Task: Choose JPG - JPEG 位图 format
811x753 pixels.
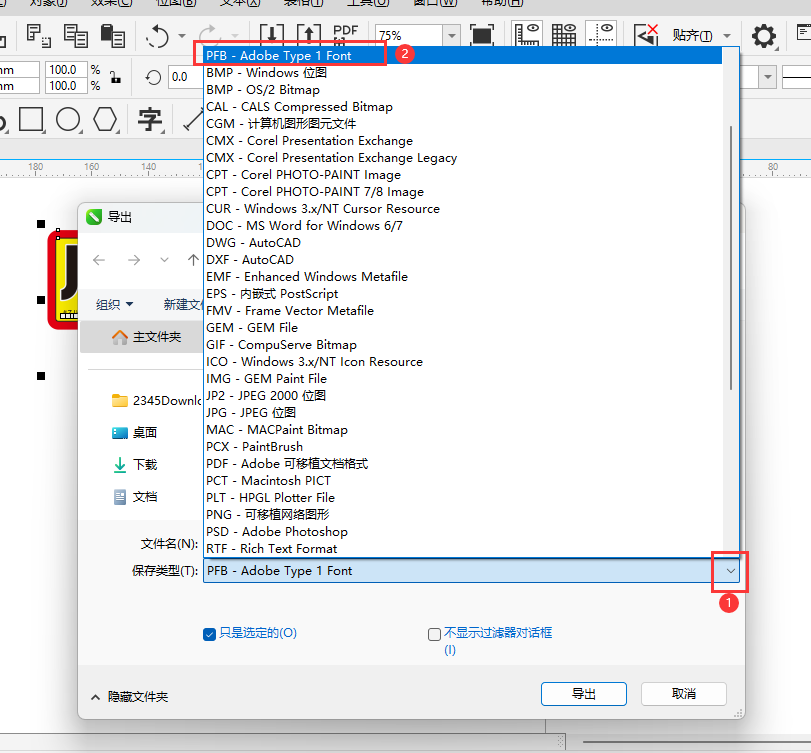Action: [x=463, y=413]
